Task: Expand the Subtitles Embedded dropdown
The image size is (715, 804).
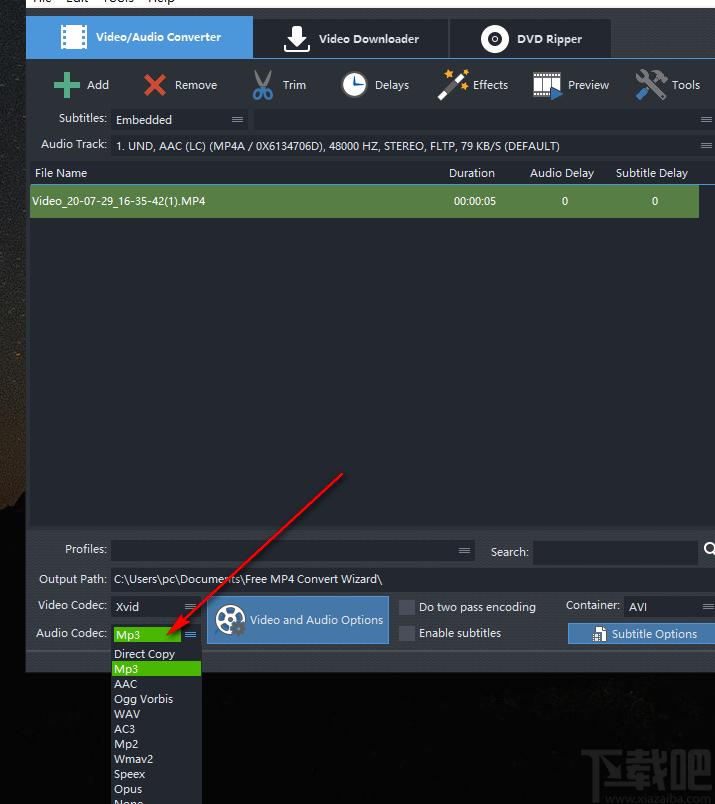Action: [x=179, y=120]
